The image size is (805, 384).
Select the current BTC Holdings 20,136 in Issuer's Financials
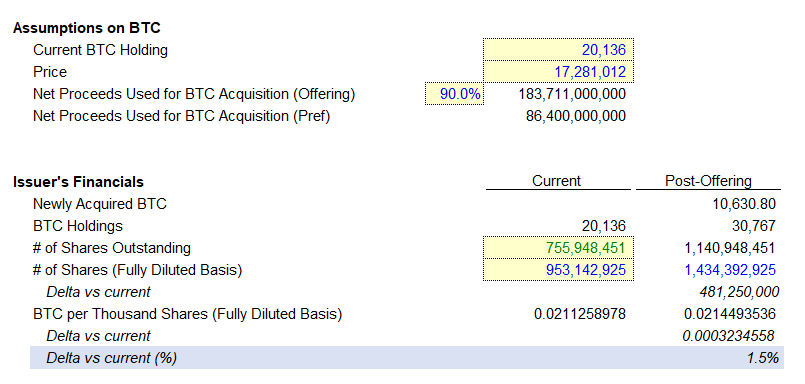tap(604, 226)
